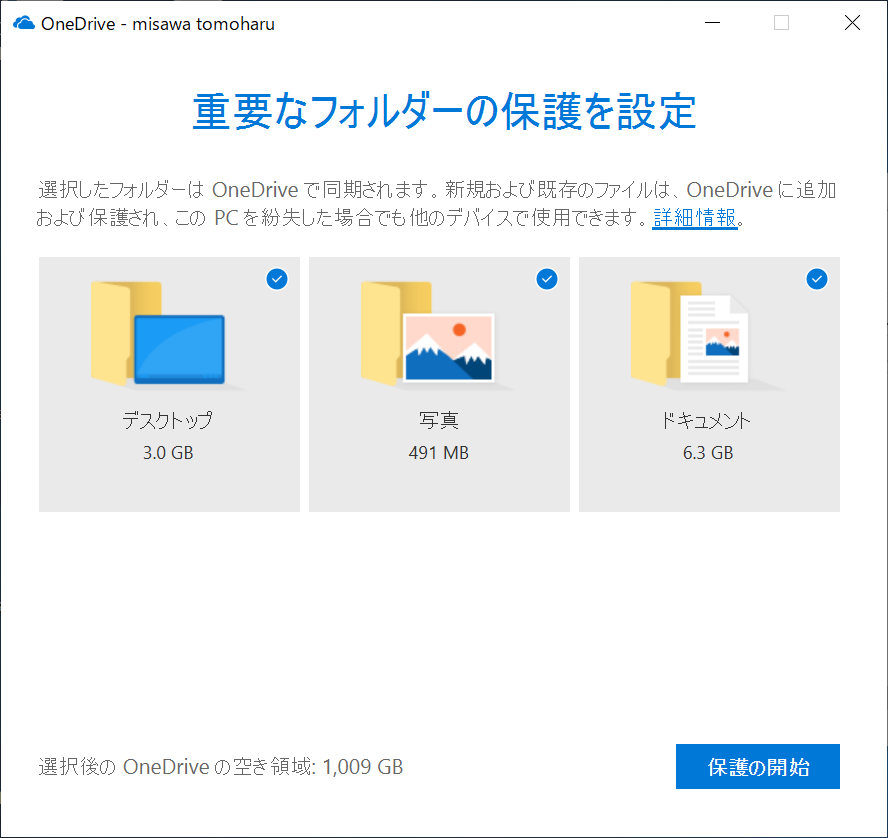The width and height of the screenshot is (888, 838).
Task: Click the OneDrive cloud icon in title bar
Action: click(x=24, y=23)
